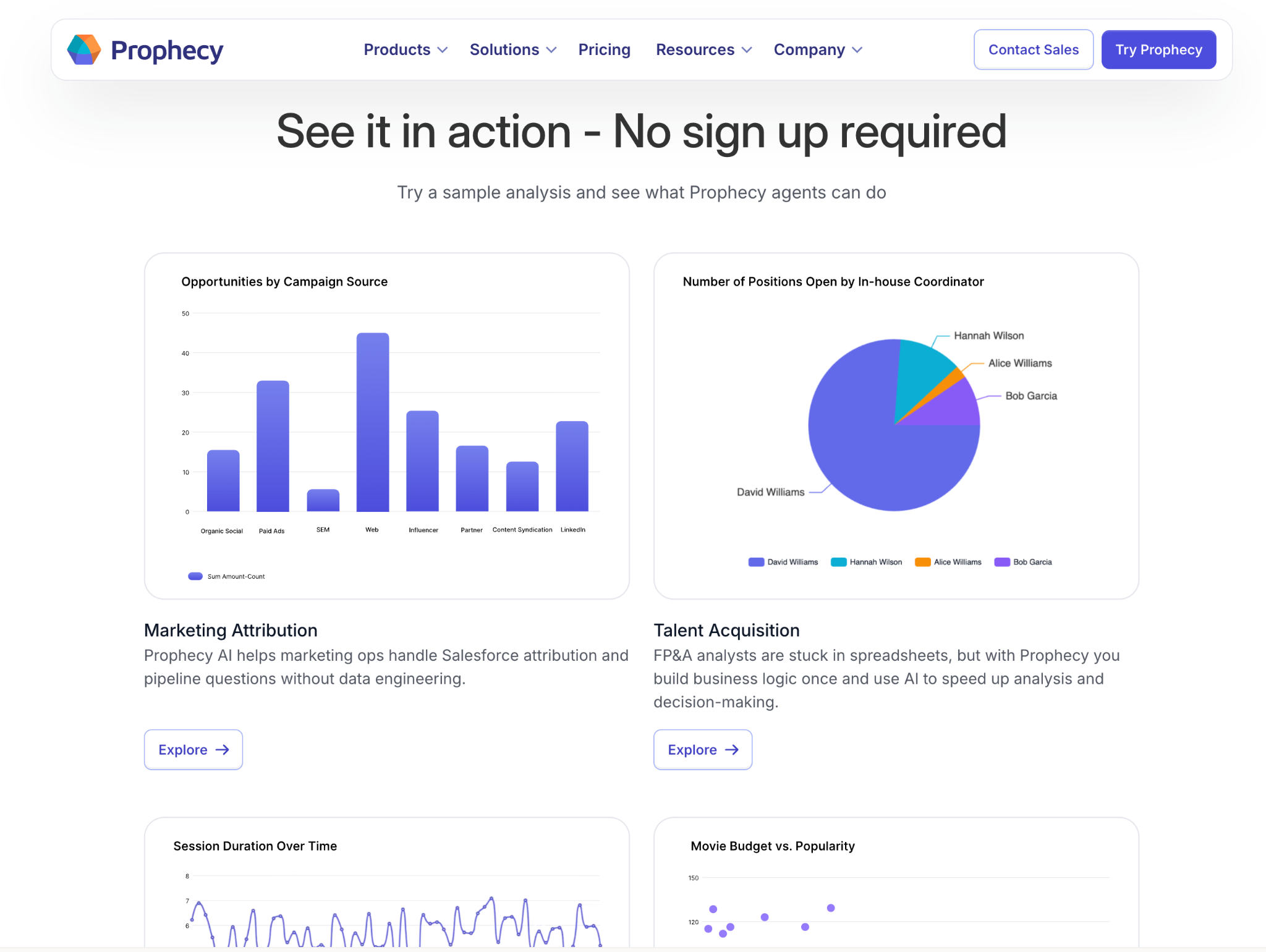1266x952 pixels.
Task: Open the Session Duration Over Time chart
Action: pos(387,883)
